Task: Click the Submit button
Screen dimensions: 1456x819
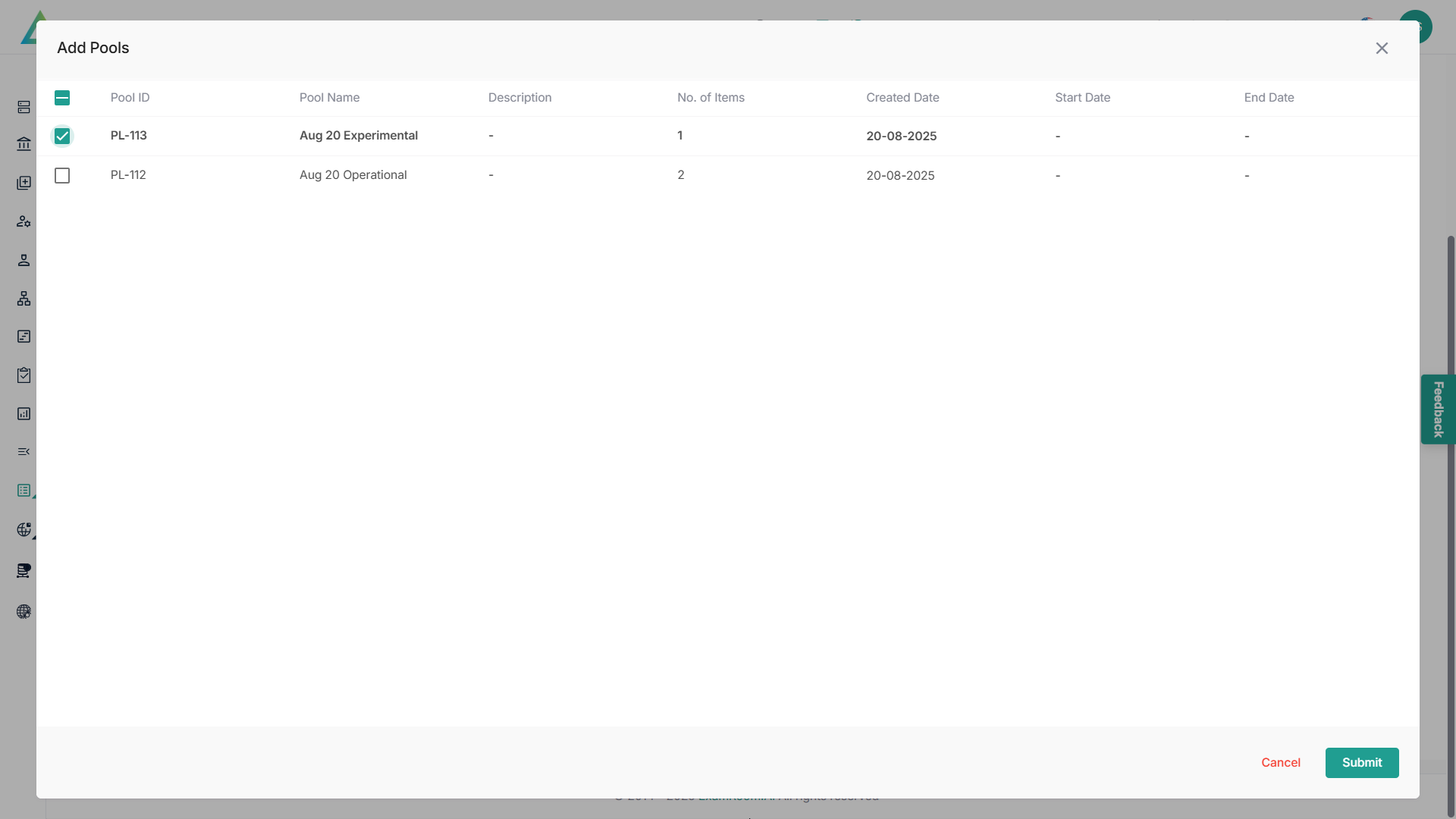Action: tap(1361, 763)
